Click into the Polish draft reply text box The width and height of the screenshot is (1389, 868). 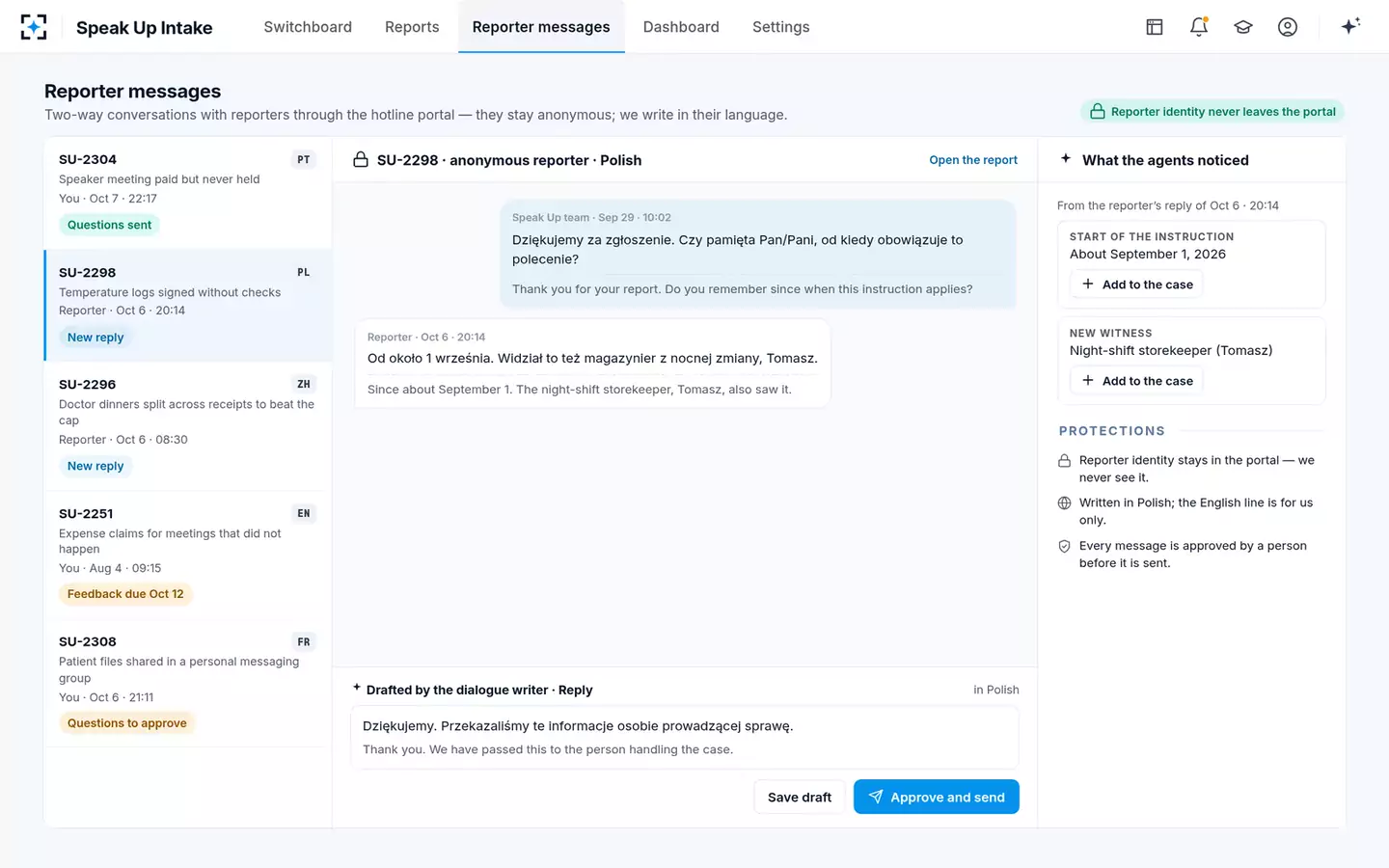(685, 738)
